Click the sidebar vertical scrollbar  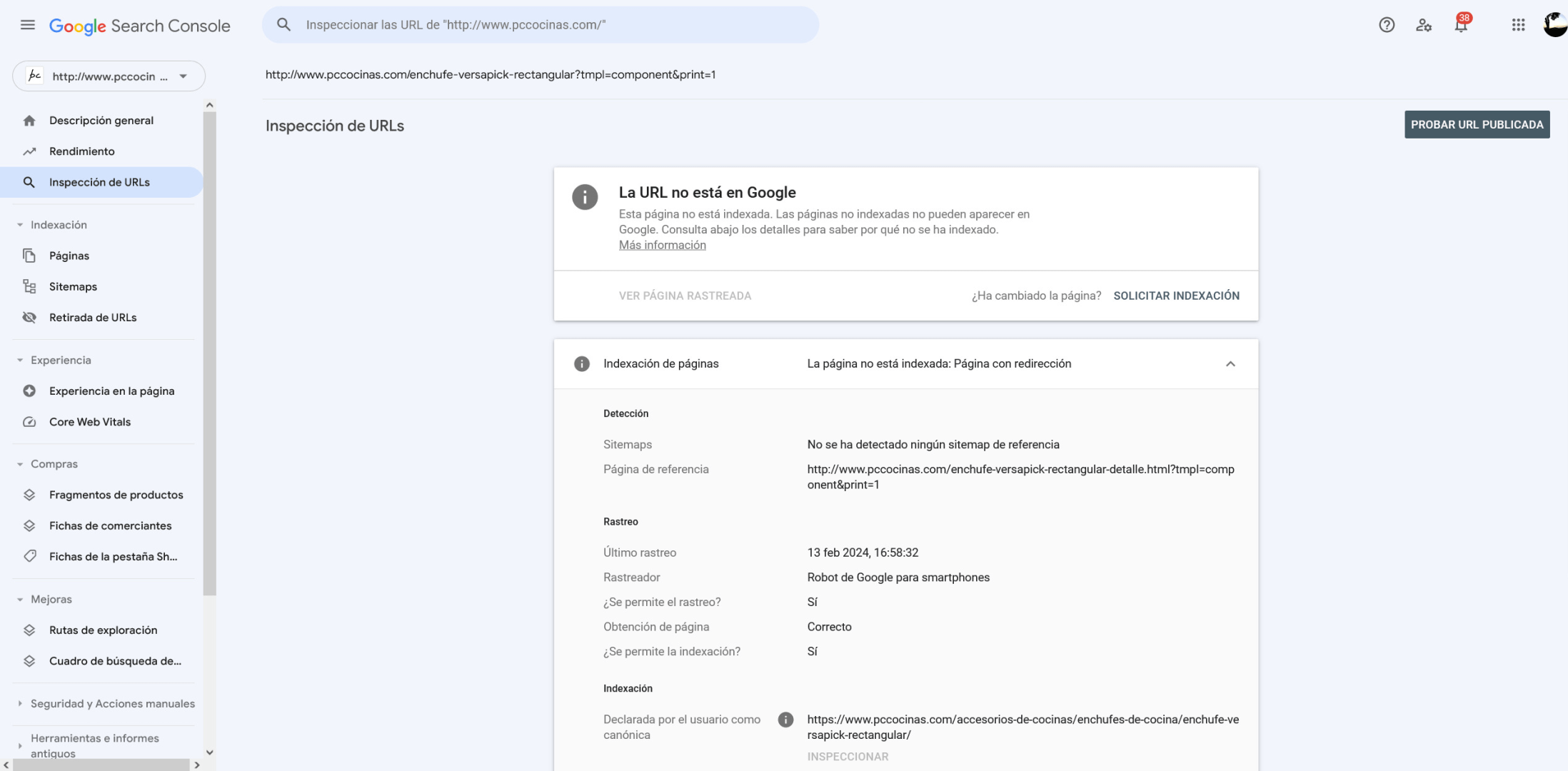tap(209, 353)
